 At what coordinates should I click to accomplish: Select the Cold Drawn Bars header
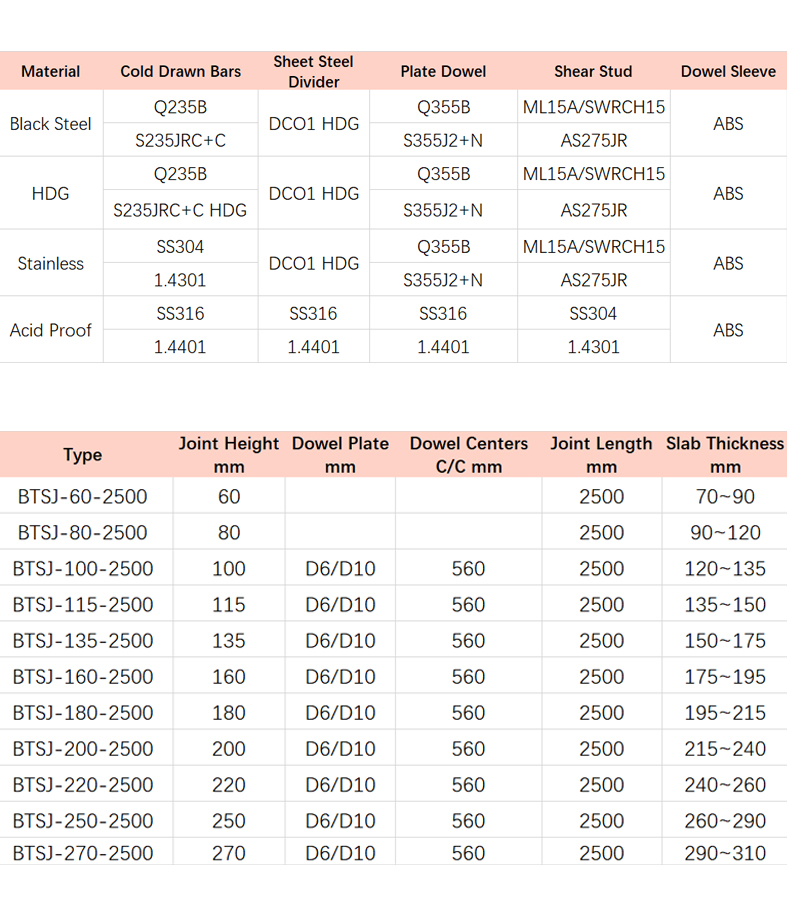[x=181, y=71]
